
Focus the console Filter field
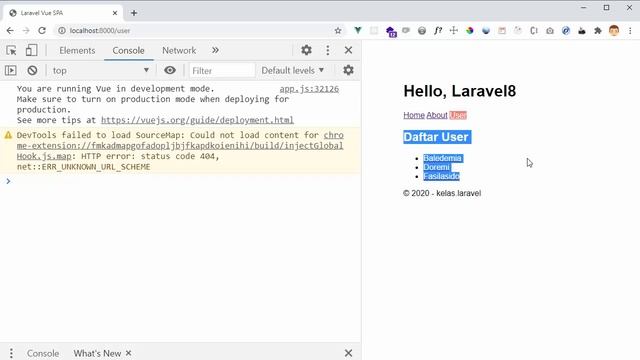pyautogui.click(x=222, y=71)
